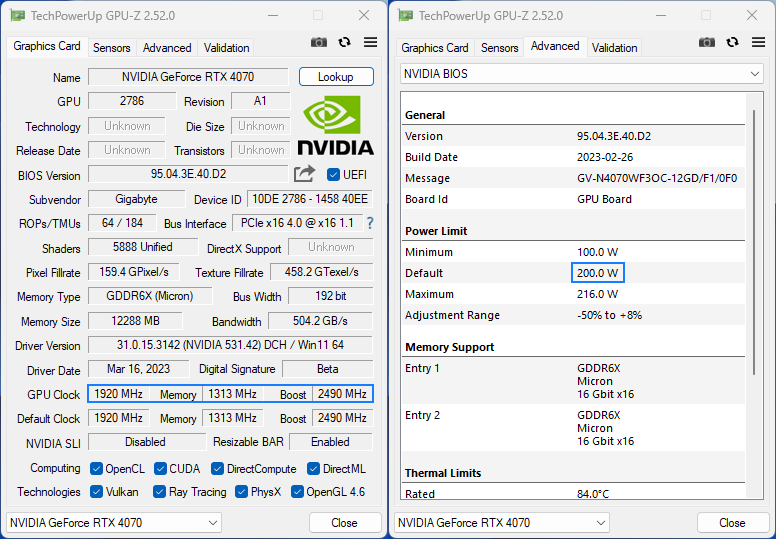
Task: Click the Bus Interface question mark icon
Action: (x=370, y=223)
